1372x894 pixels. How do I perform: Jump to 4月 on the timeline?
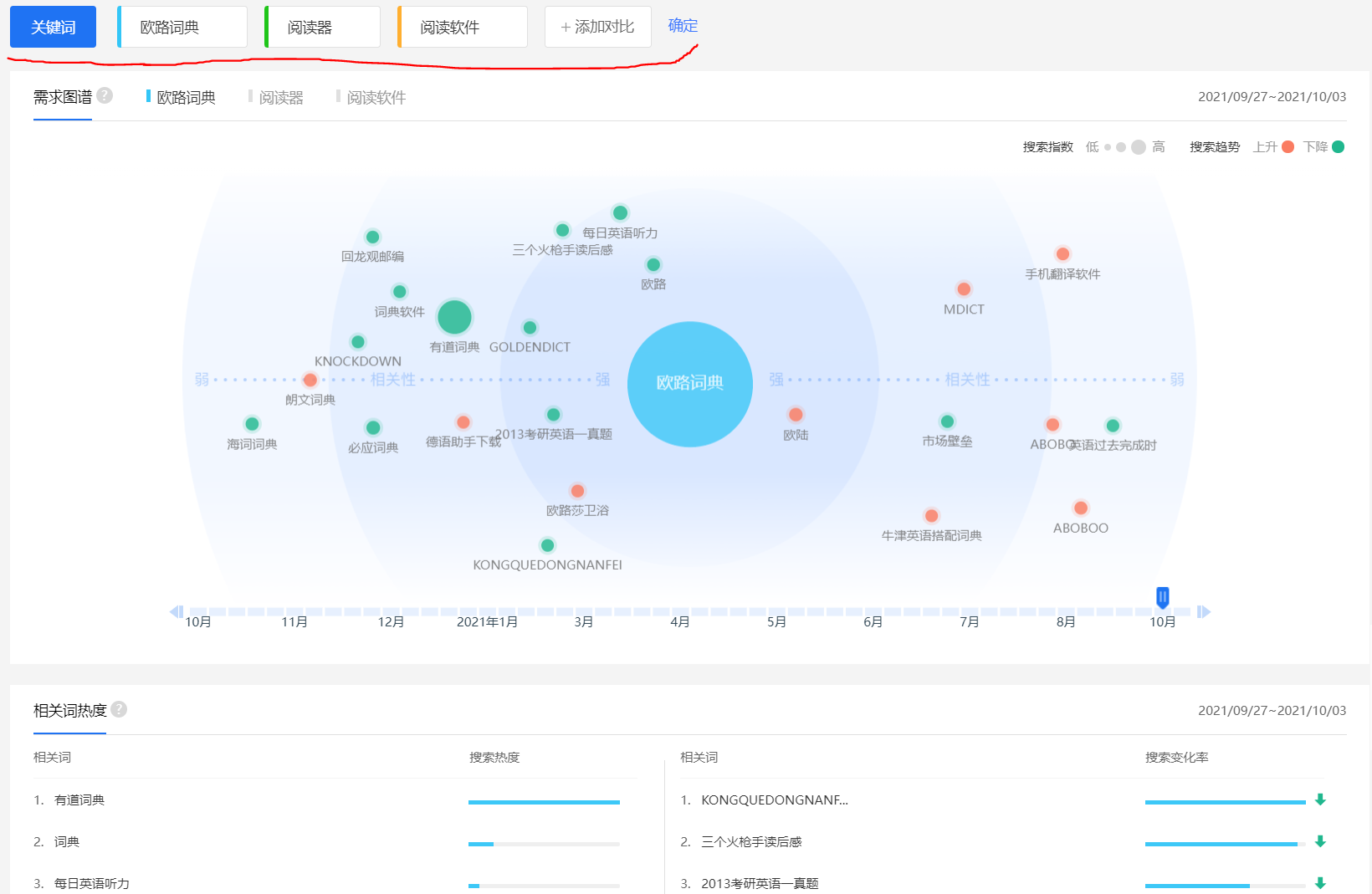[x=680, y=621]
